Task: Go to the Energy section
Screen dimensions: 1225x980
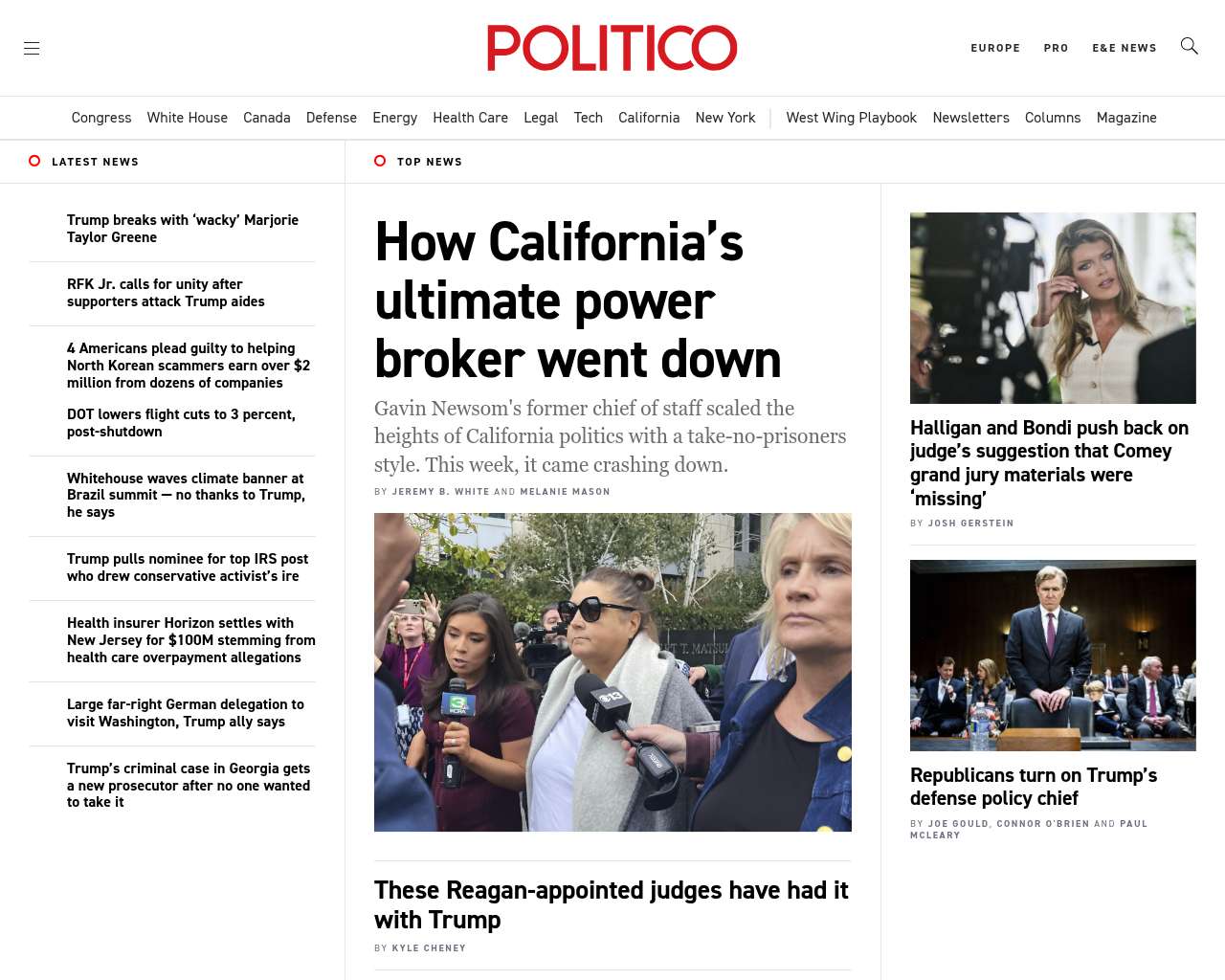Action: pyautogui.click(x=395, y=118)
